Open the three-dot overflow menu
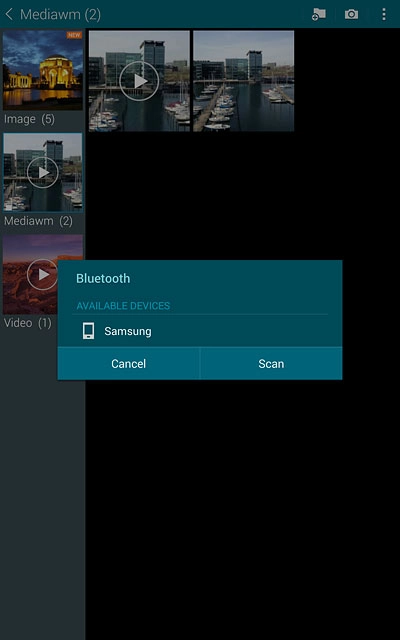 click(384, 14)
